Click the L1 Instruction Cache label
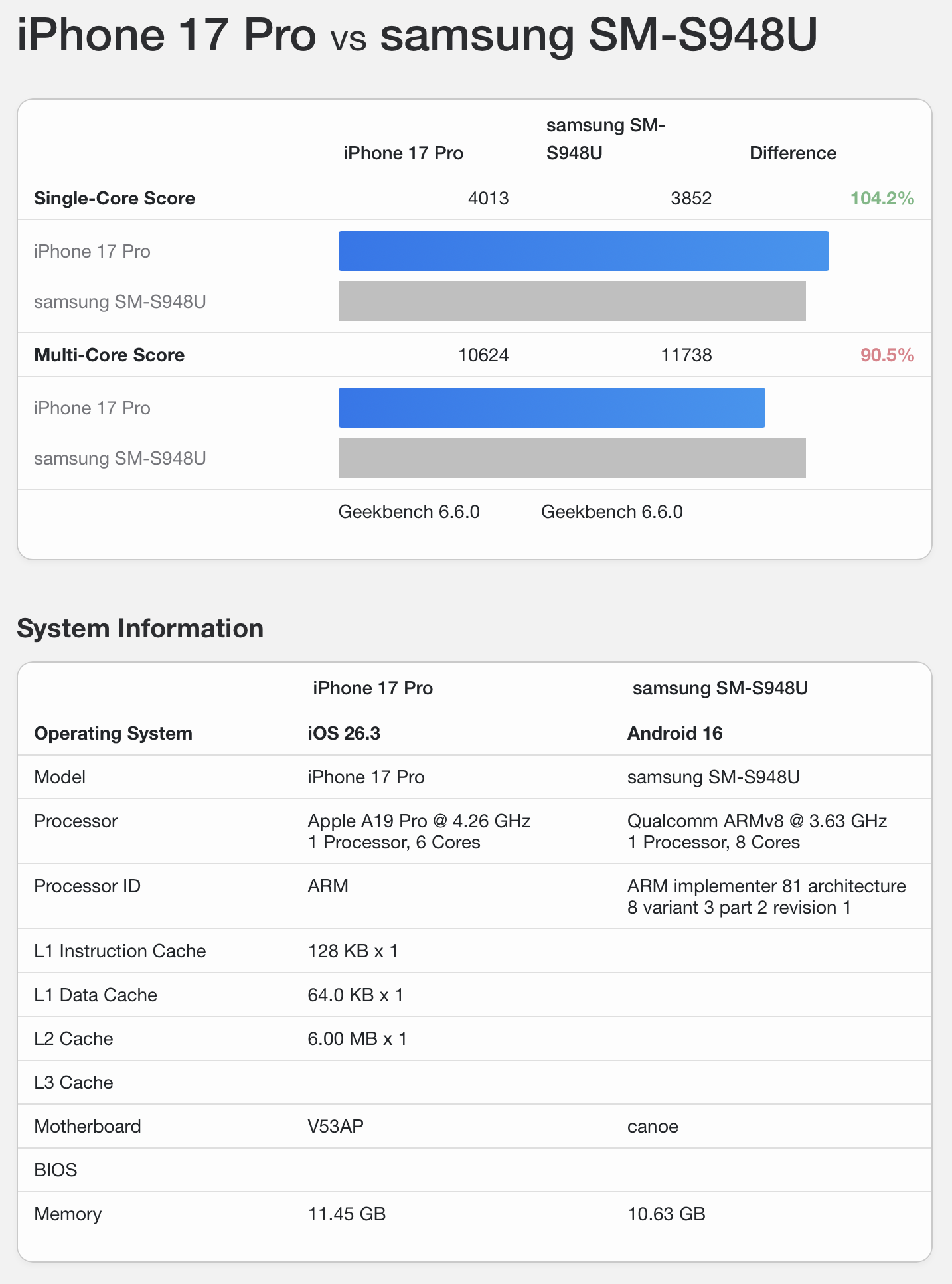The width and height of the screenshot is (952, 1284). pyautogui.click(x=120, y=951)
